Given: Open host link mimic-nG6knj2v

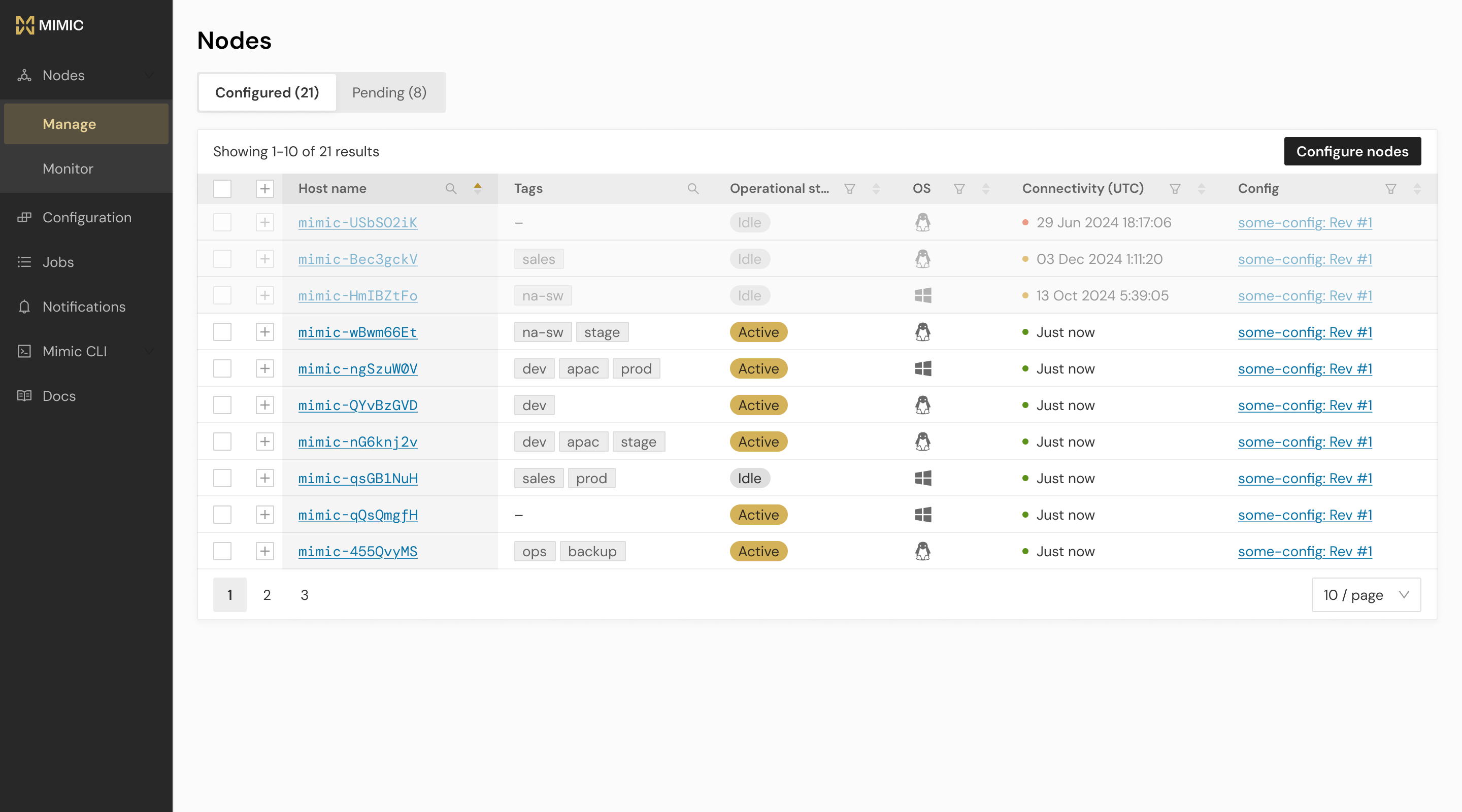Looking at the screenshot, I should [x=357, y=442].
